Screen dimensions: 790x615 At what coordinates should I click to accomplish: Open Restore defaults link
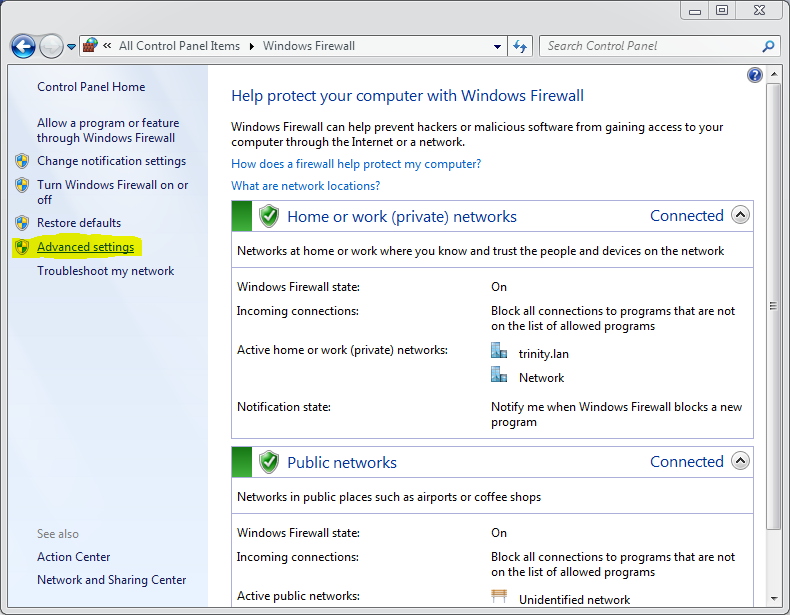point(79,223)
